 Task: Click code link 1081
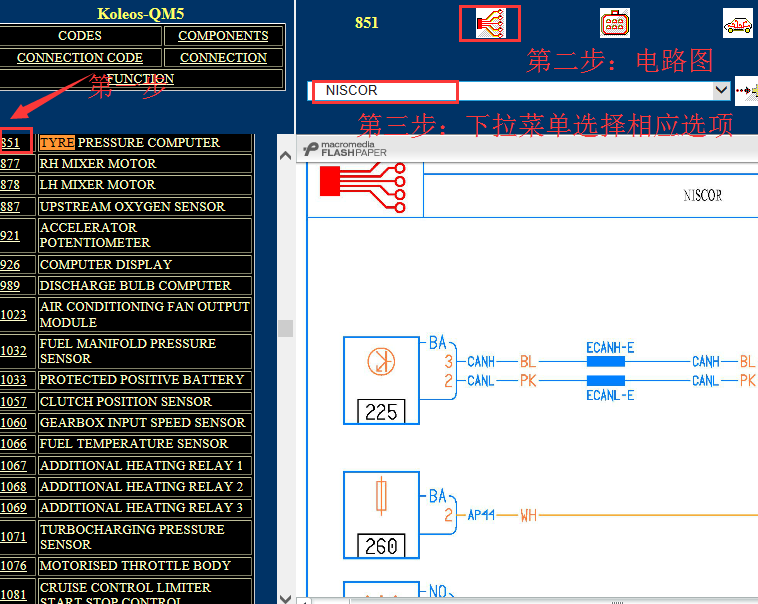[x=13, y=595]
